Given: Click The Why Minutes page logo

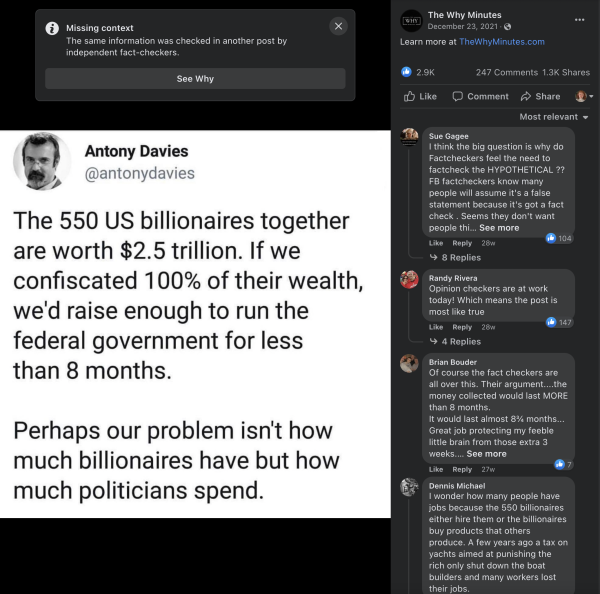Looking at the screenshot, I should coord(411,20).
